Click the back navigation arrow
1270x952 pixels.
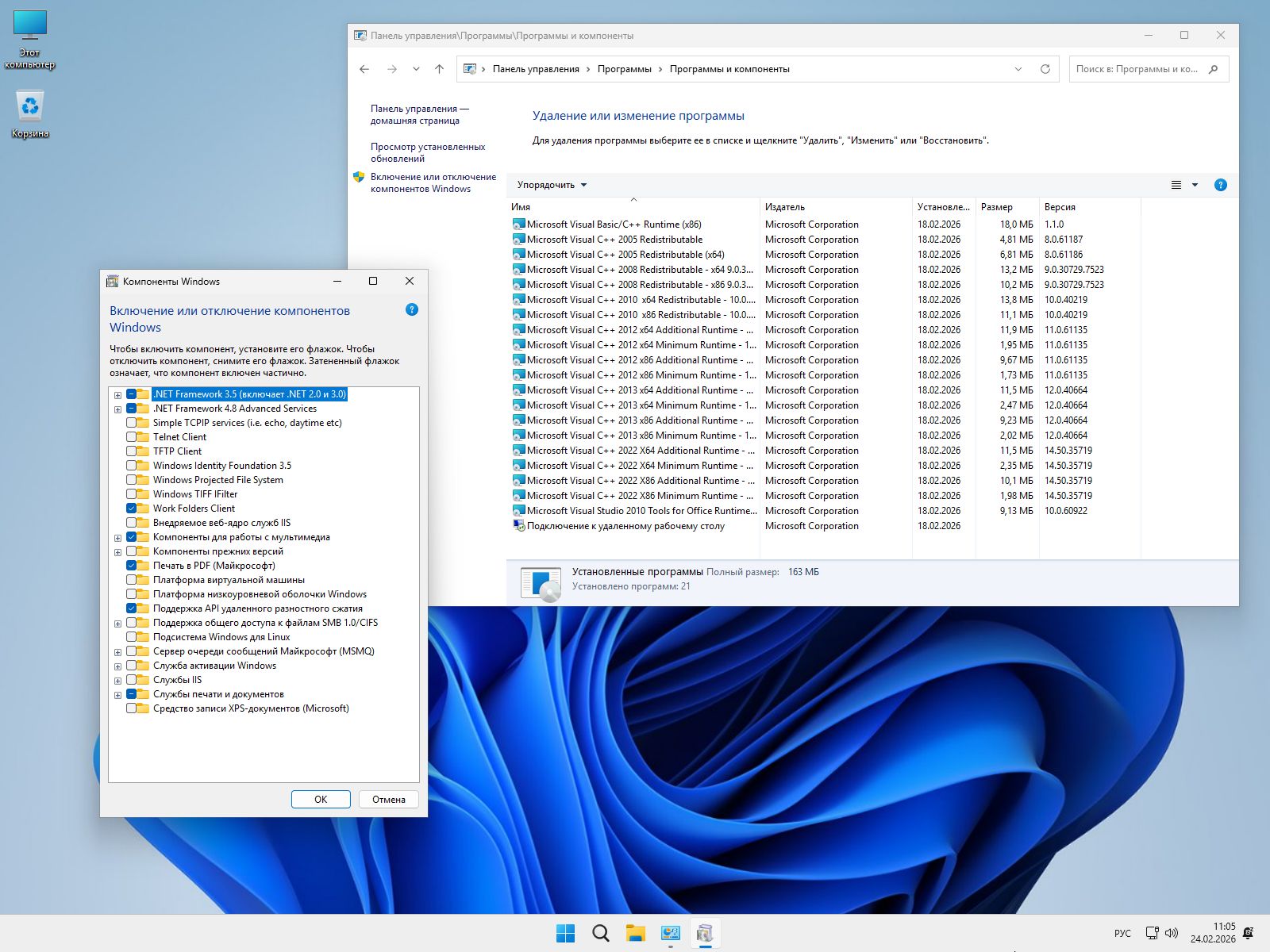[x=364, y=69]
